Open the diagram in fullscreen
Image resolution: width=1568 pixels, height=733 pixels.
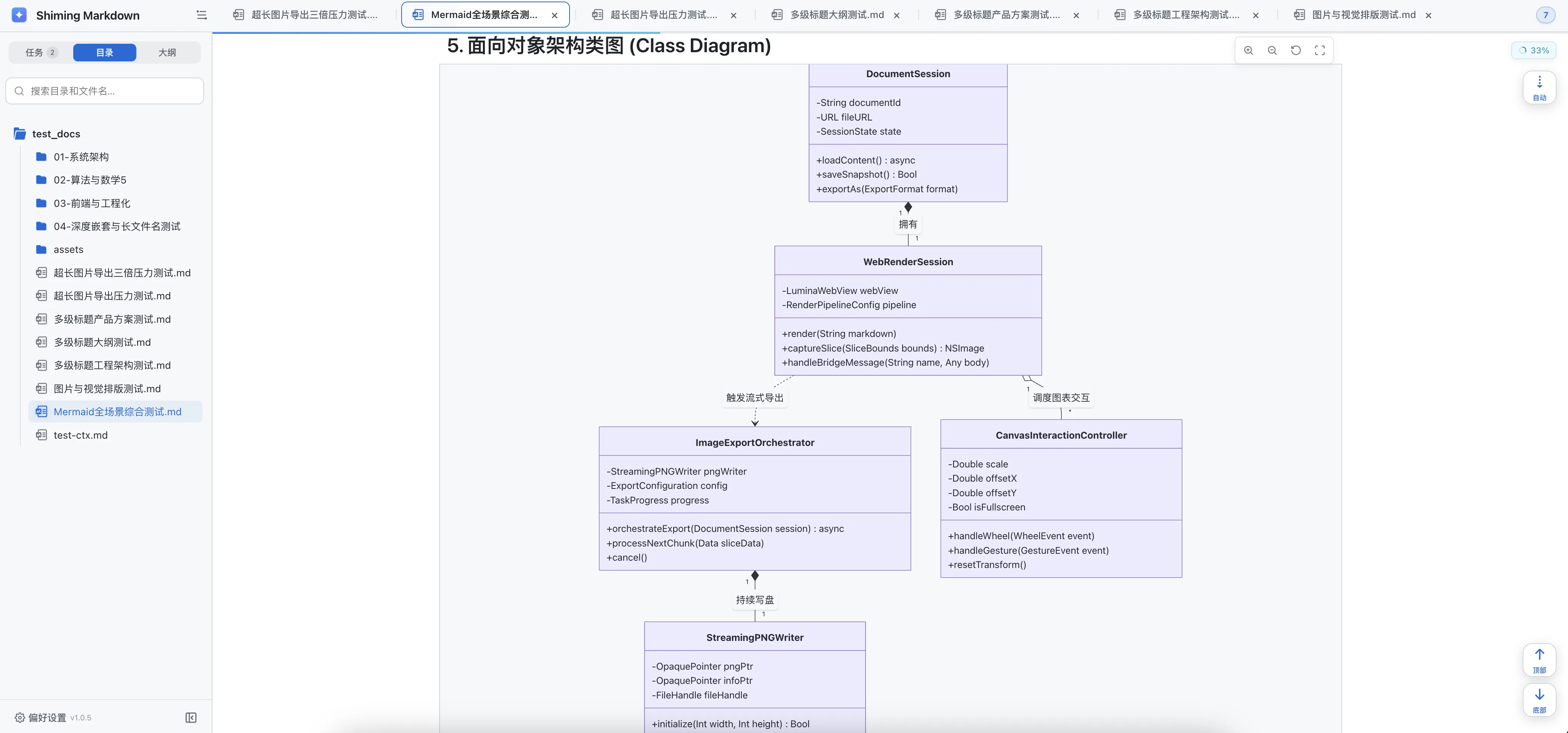1320,51
